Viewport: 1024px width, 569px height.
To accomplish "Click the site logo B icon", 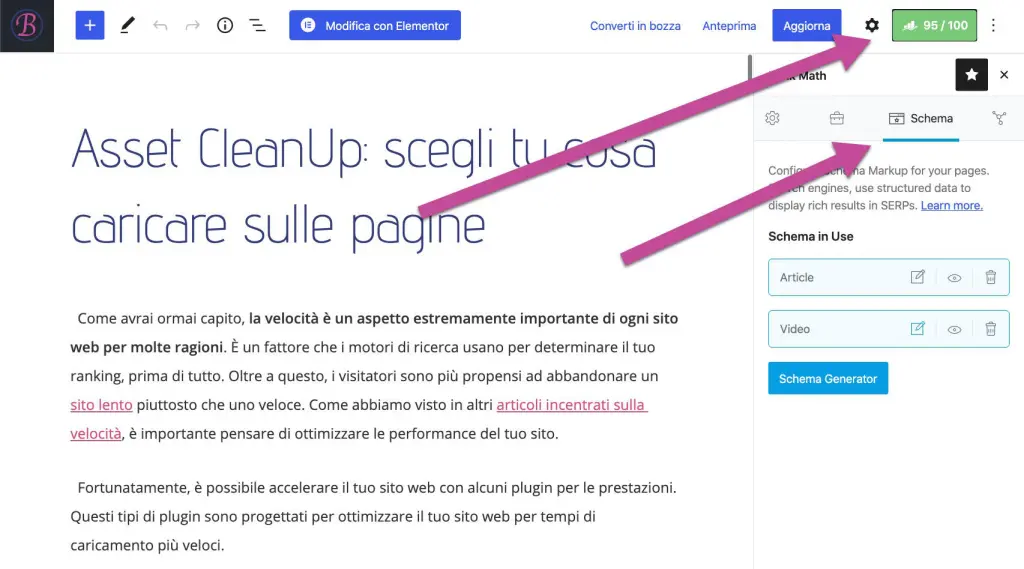I will (27, 25).
